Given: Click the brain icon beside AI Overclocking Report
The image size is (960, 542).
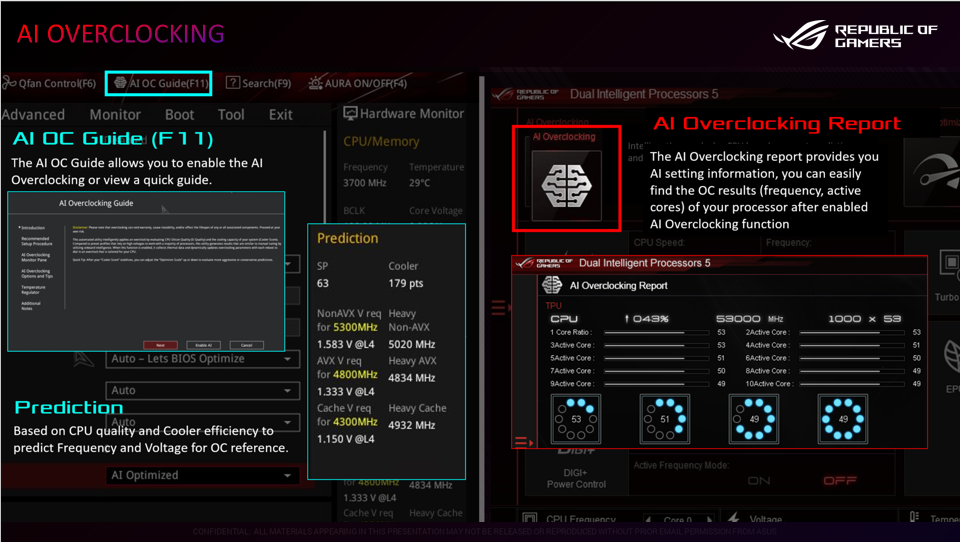Looking at the screenshot, I should tap(552, 285).
